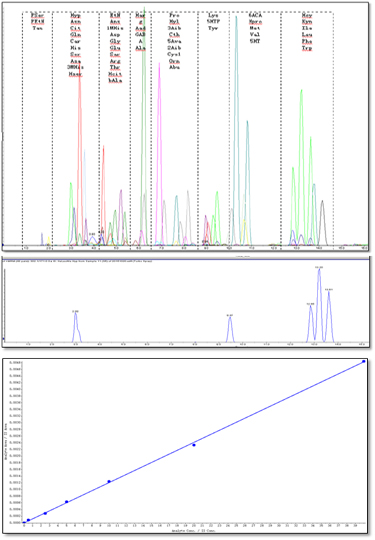Click the Val amino acid label
The image size is (375, 540).
point(255,35)
